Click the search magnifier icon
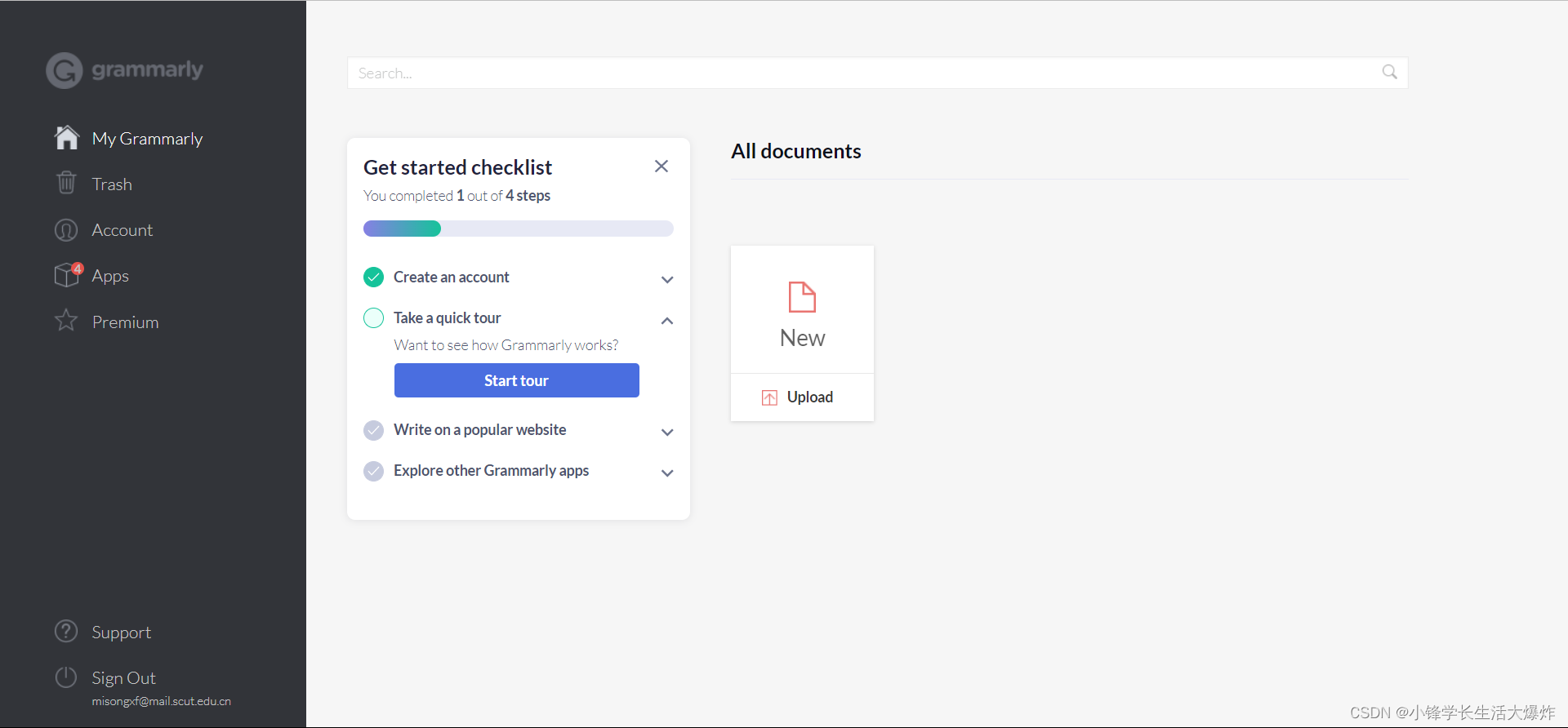The height and width of the screenshot is (728, 1568). point(1389,73)
